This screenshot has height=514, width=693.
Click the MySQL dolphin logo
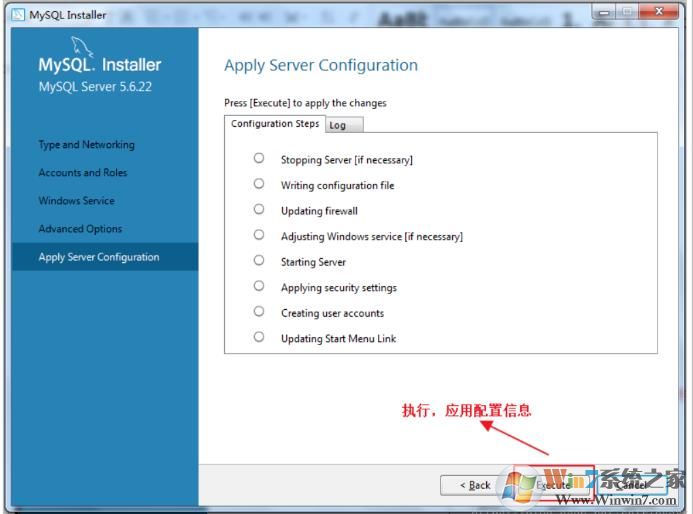(82, 47)
